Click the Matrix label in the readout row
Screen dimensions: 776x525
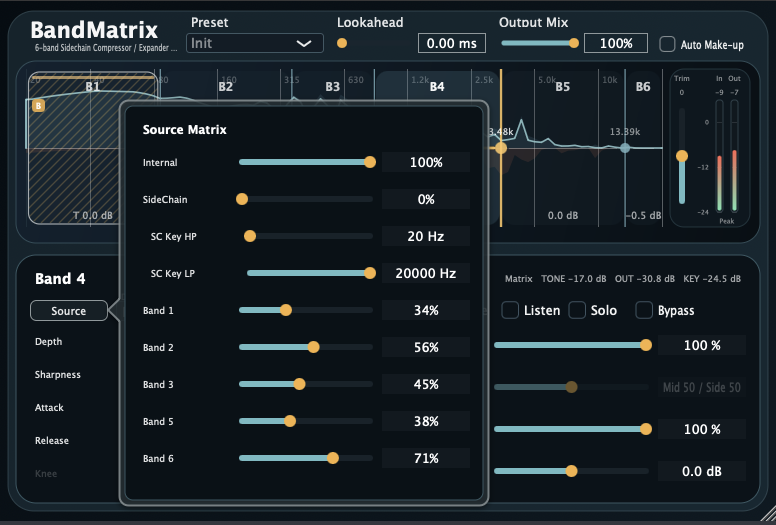coord(519,279)
